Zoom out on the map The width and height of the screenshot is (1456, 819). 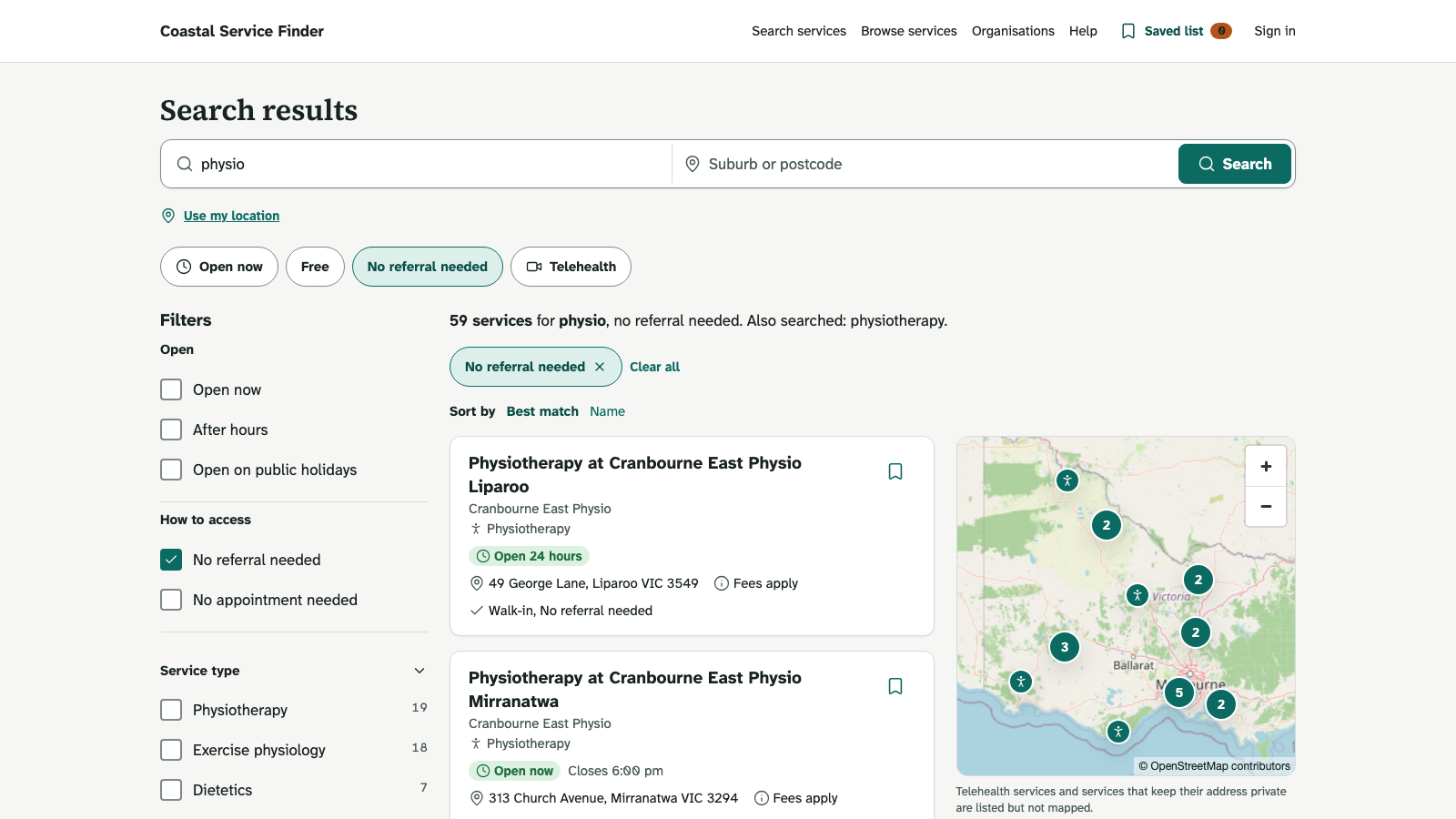tap(1266, 506)
